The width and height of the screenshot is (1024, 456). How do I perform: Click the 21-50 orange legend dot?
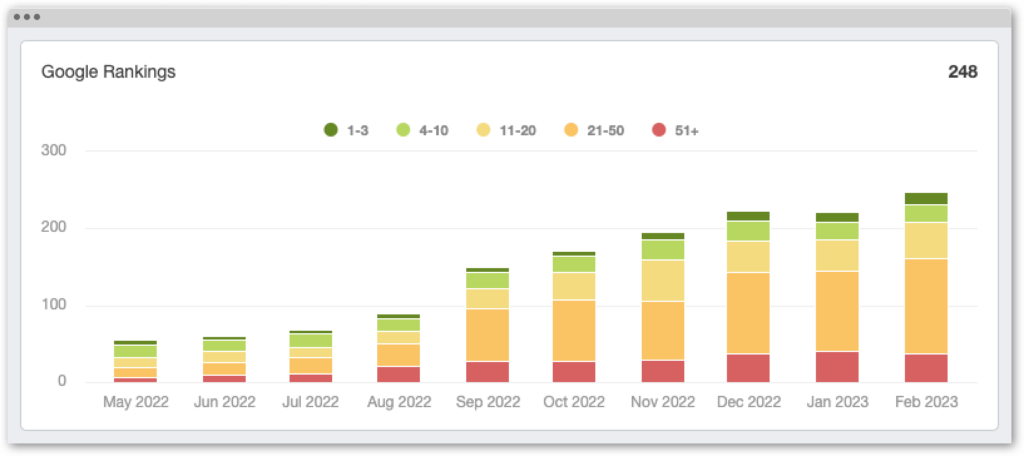(x=571, y=130)
